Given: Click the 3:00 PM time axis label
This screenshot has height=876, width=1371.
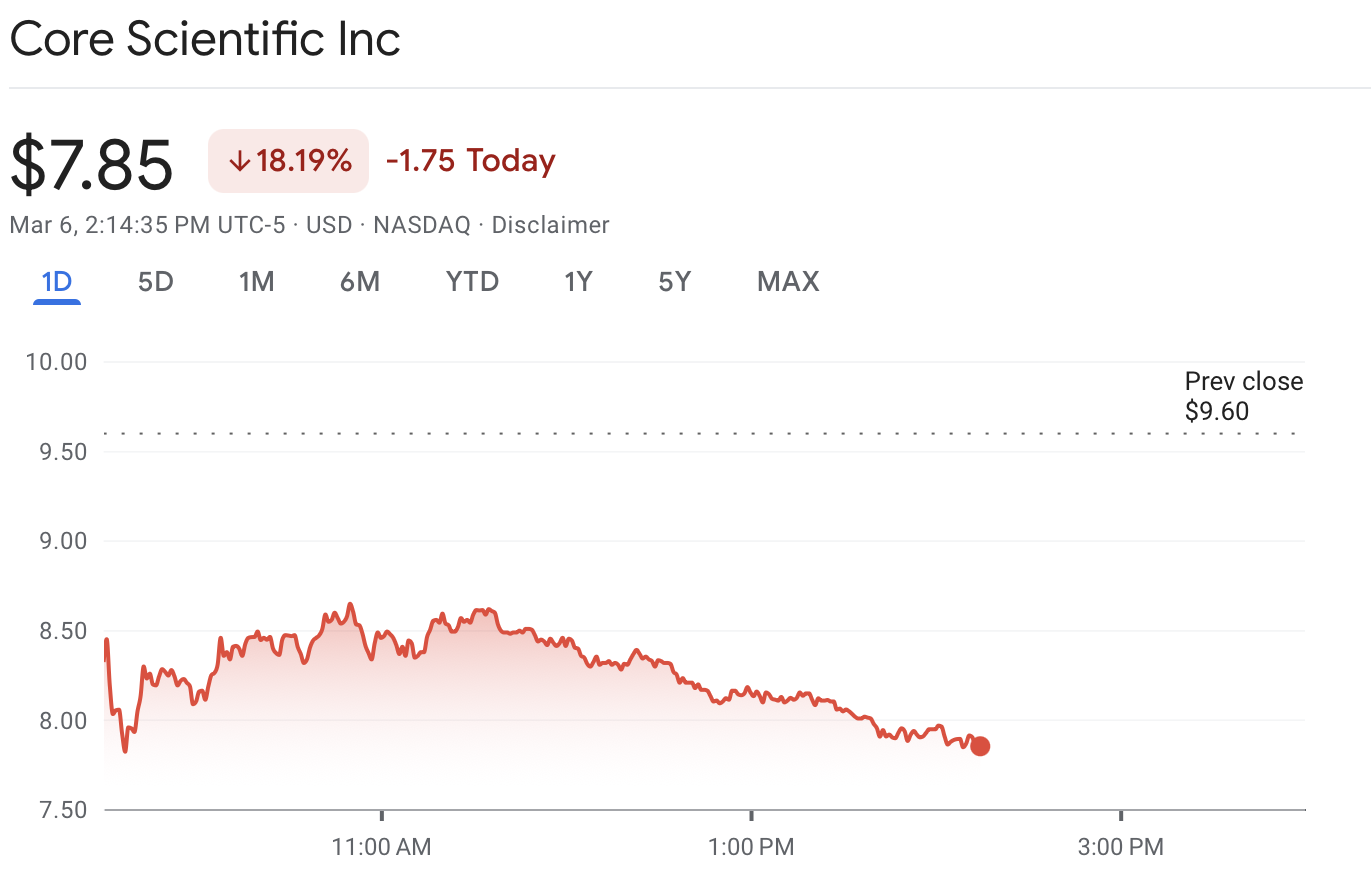Looking at the screenshot, I should click(x=1120, y=847).
